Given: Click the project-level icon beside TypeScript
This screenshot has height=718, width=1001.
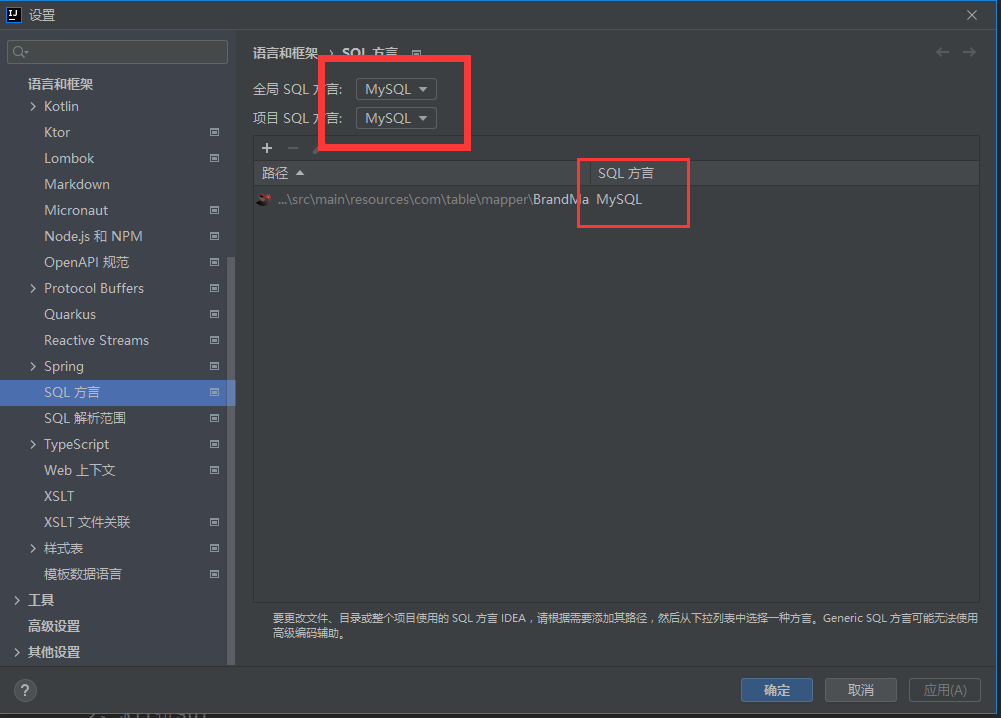Looking at the screenshot, I should coord(214,444).
